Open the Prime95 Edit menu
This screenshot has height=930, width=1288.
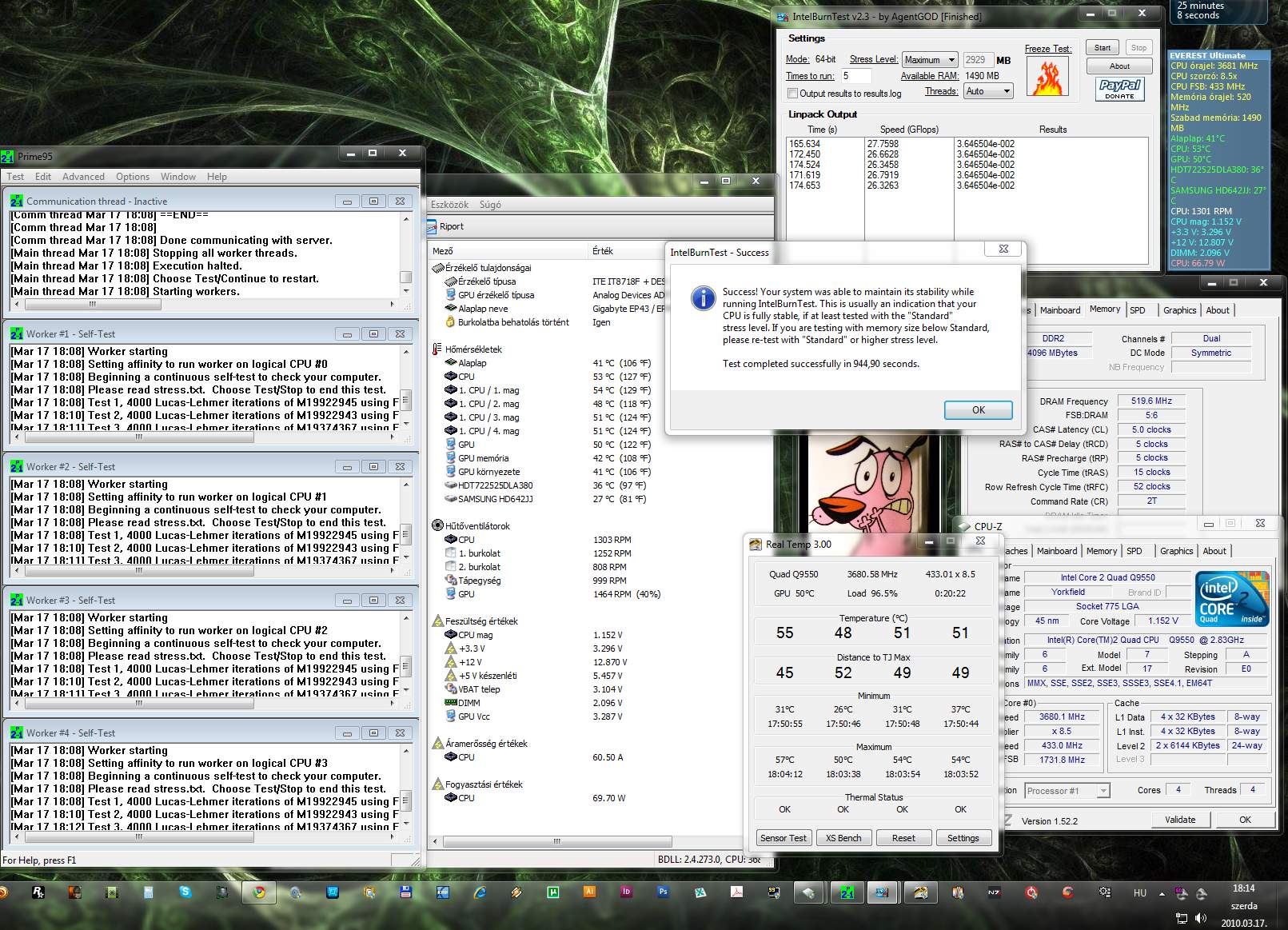pyautogui.click(x=43, y=177)
